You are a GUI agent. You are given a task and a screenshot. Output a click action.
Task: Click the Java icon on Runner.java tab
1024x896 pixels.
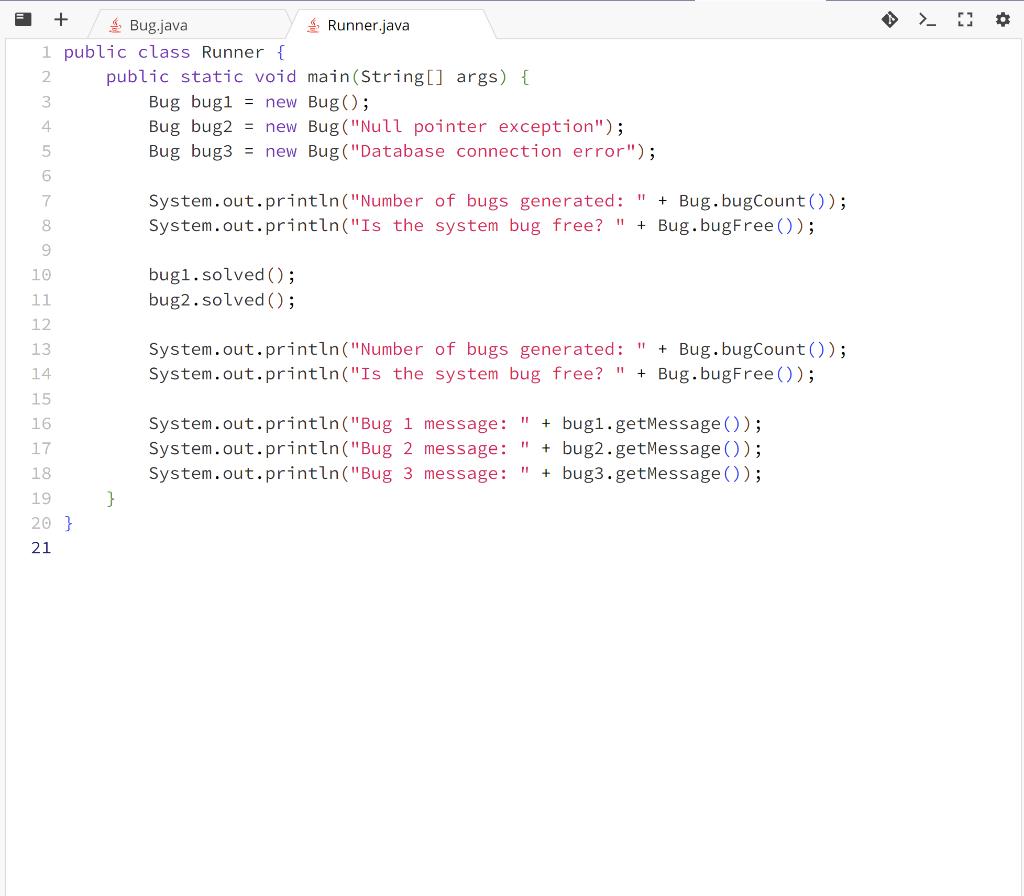315,24
